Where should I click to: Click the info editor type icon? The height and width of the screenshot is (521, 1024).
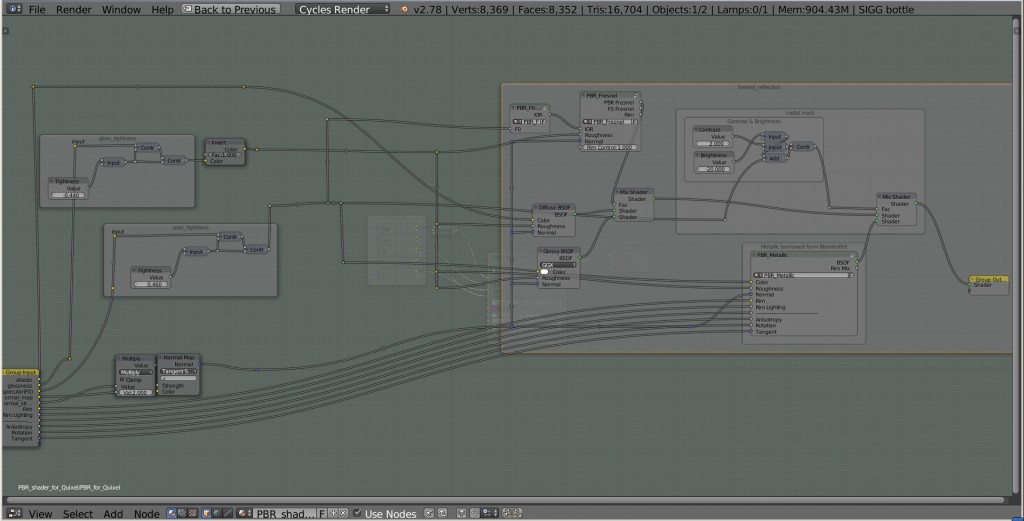(12, 9)
